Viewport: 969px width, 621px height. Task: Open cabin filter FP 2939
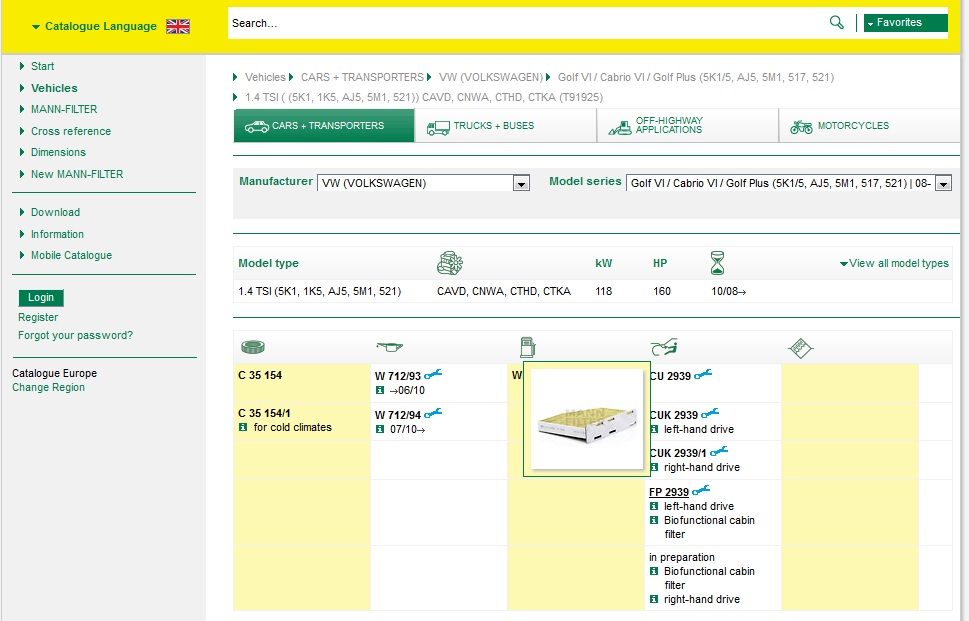(x=669, y=492)
